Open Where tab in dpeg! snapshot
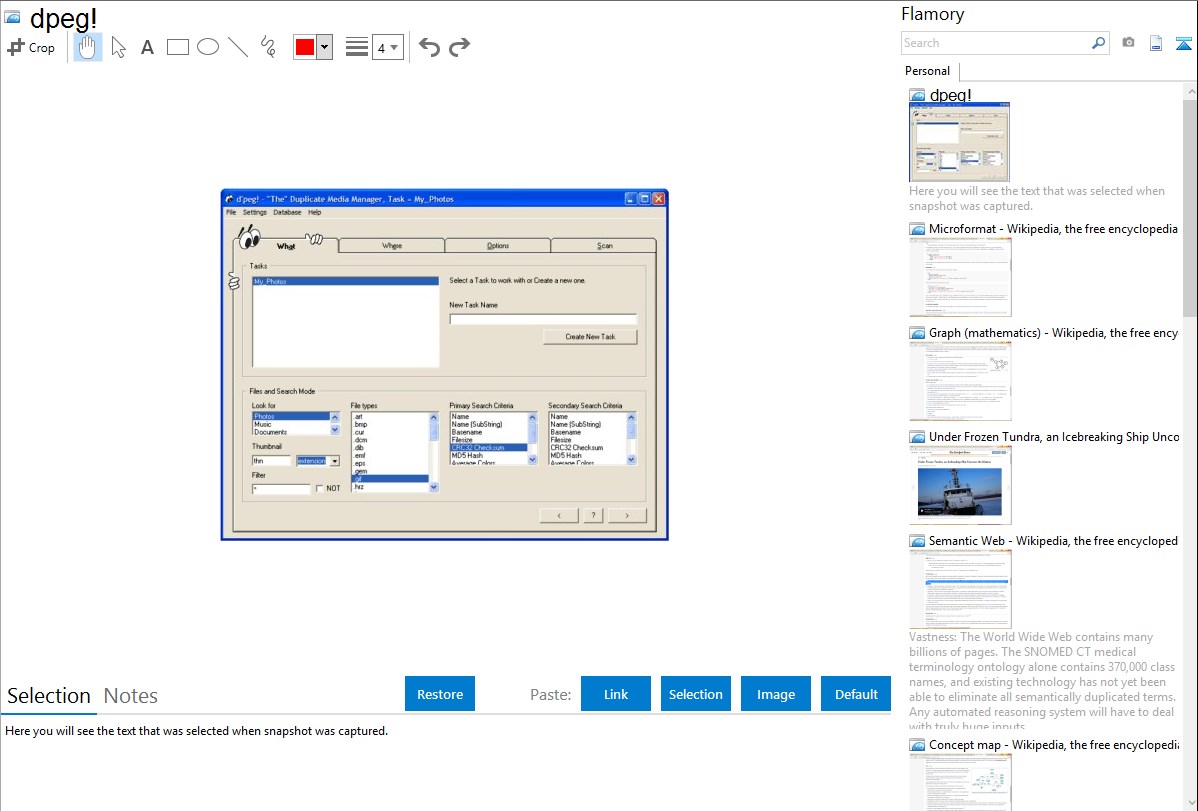This screenshot has height=811, width=1198. pos(392,246)
